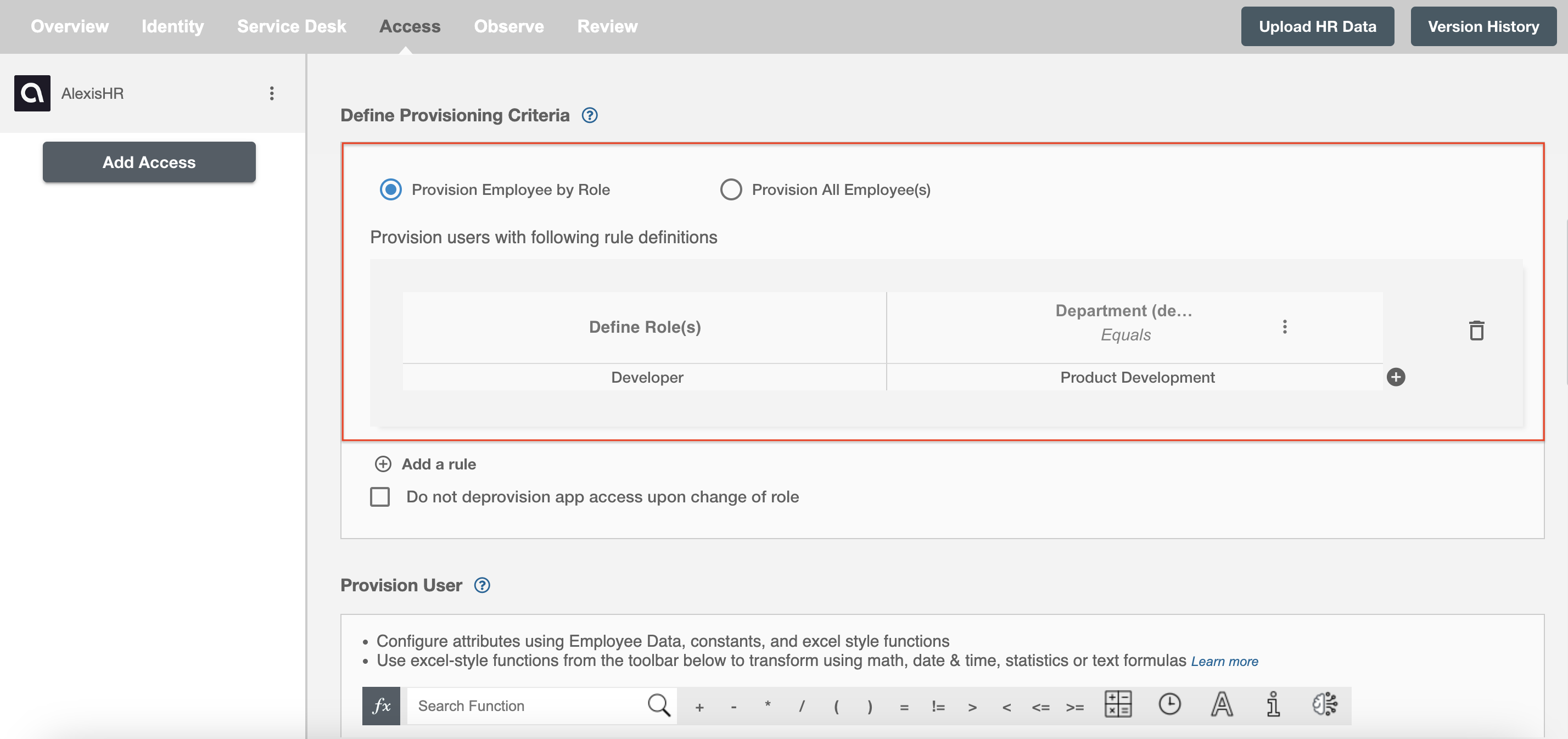Click Upload HR Data button
The image size is (1568, 739).
pyautogui.click(x=1317, y=26)
